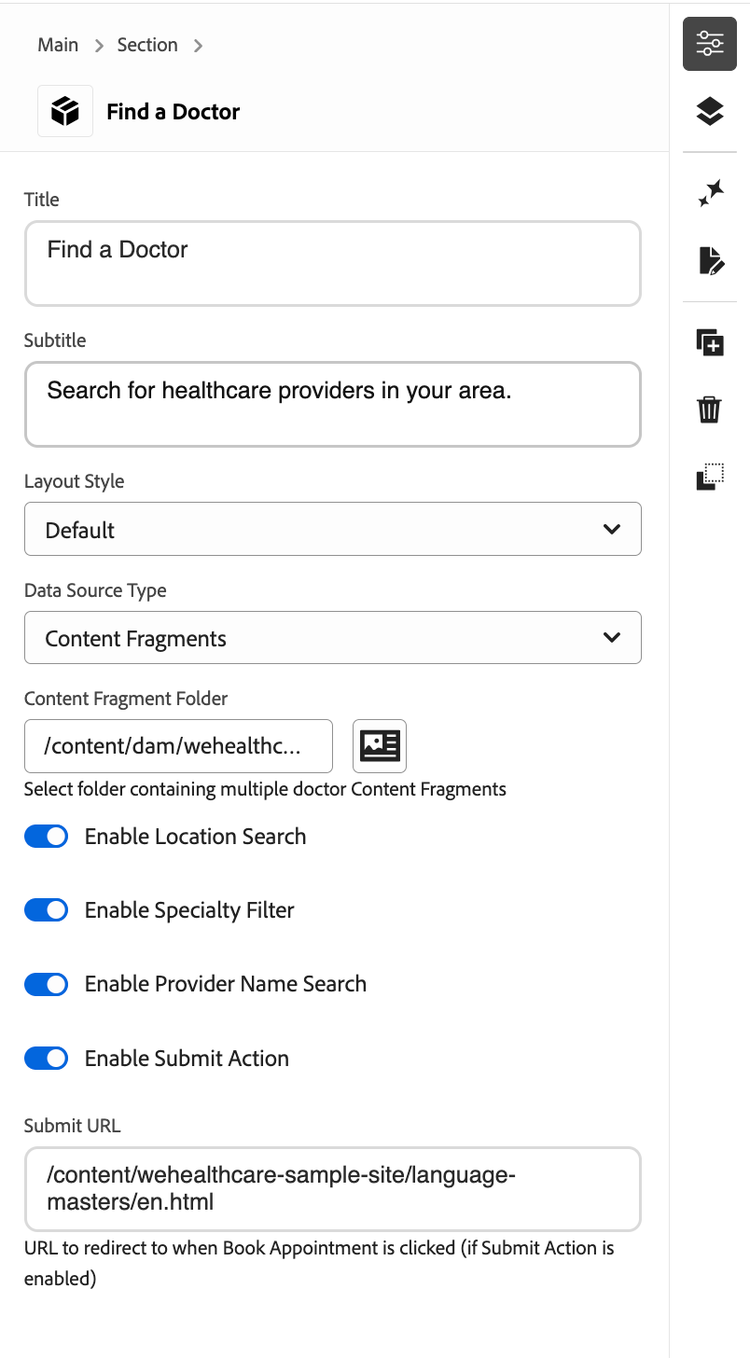Open Content Fragment folder picker icon
The height and width of the screenshot is (1358, 750).
379,746
